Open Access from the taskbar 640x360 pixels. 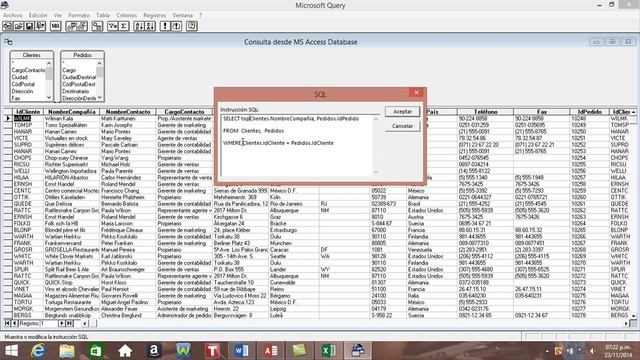pos(270,351)
